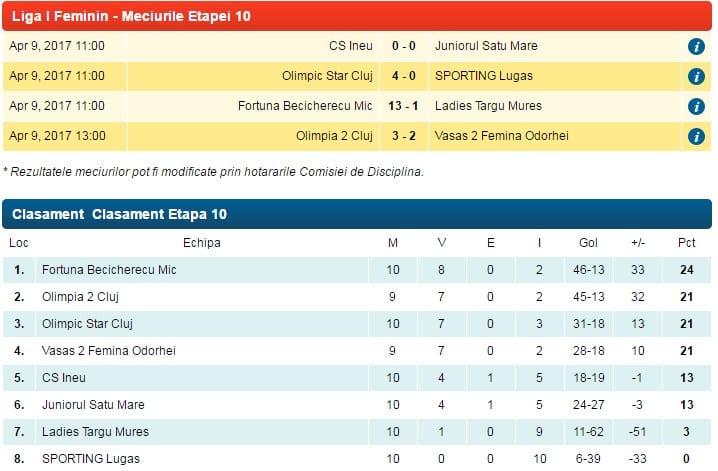Select Vasas 2 Femina Odorhei fixture team
The image size is (718, 471).
pos(501,135)
